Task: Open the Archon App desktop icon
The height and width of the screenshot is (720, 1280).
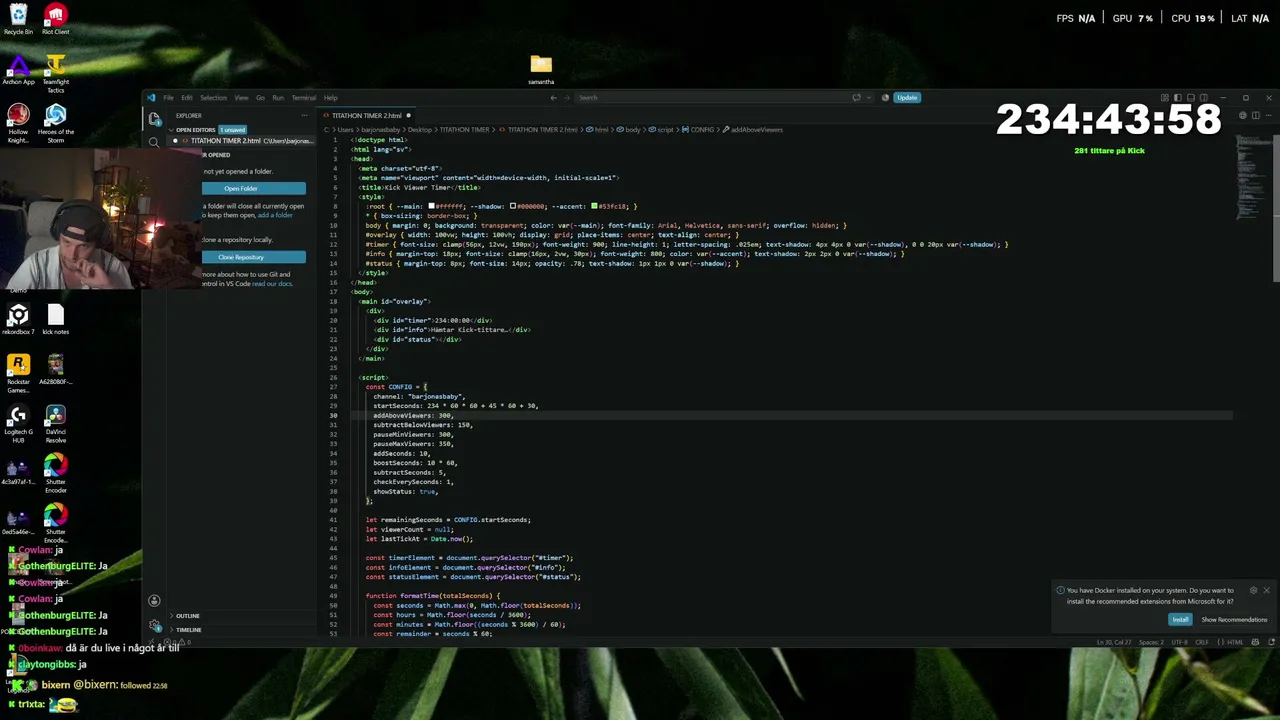Action: tap(18, 71)
